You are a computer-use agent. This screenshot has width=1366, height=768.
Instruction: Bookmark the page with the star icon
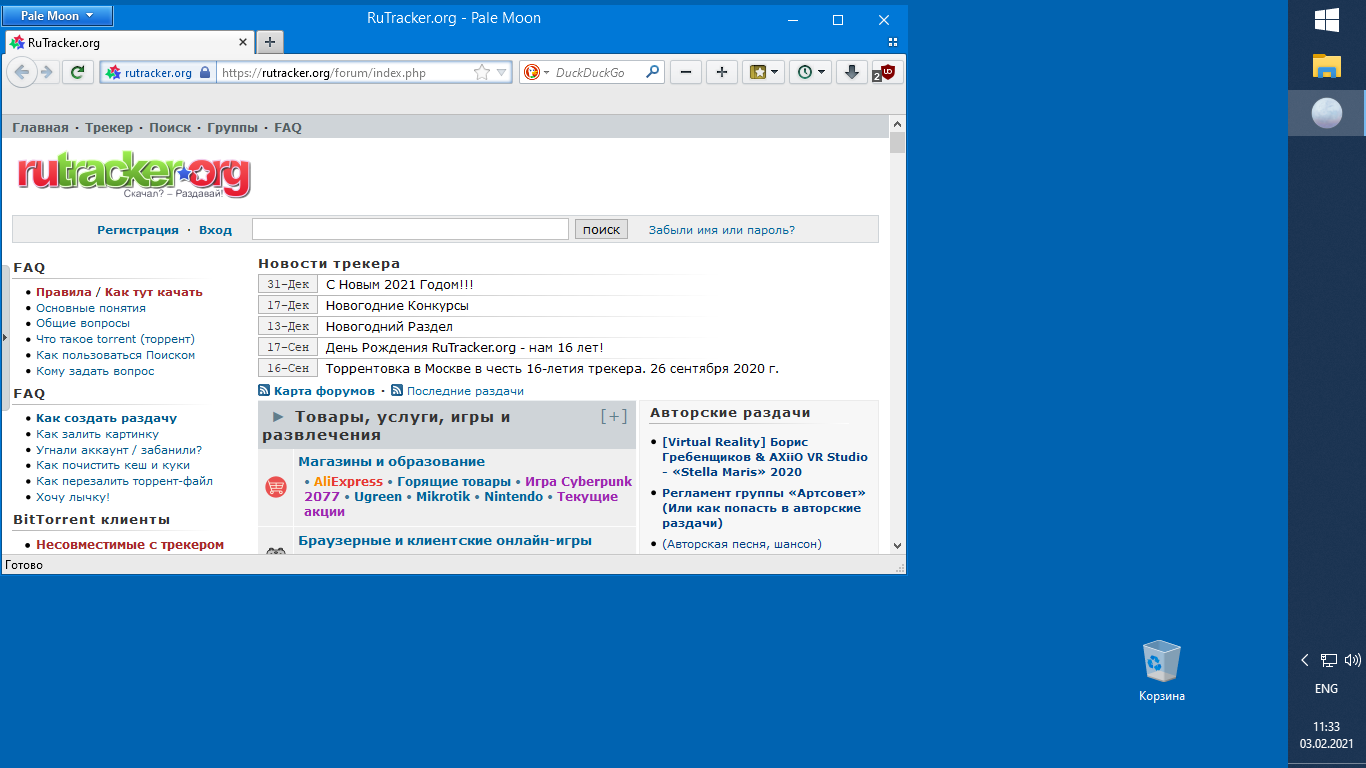tap(481, 73)
